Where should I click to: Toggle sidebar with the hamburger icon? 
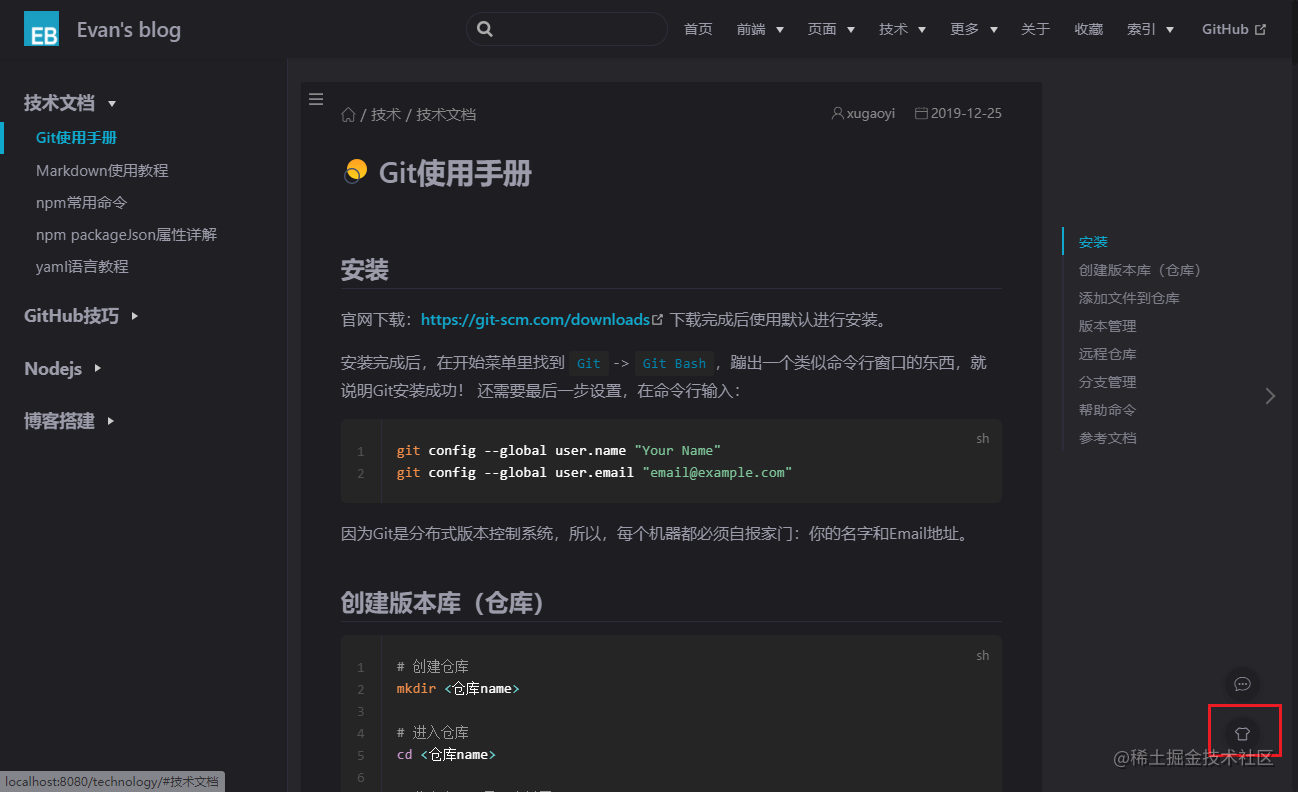[316, 99]
